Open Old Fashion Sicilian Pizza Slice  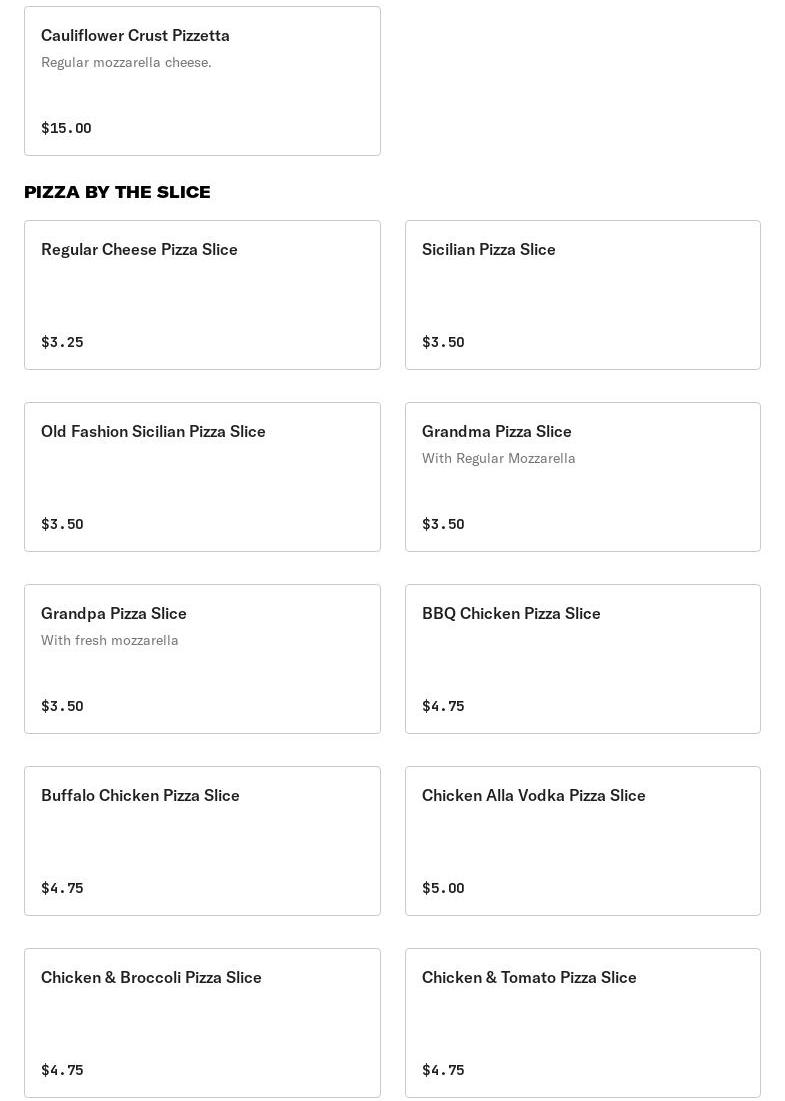pyautogui.click(x=202, y=477)
